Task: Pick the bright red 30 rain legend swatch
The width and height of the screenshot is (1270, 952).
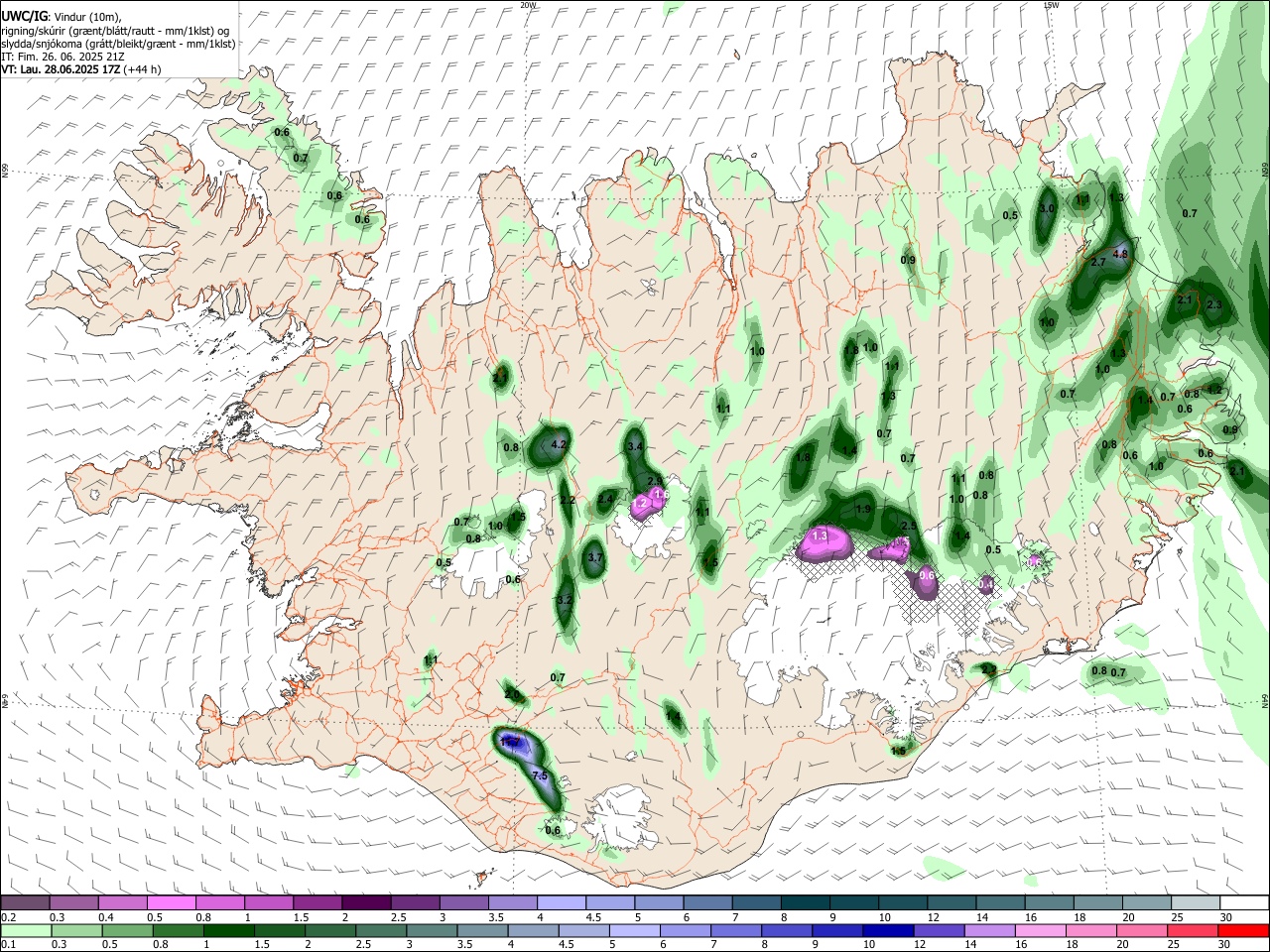Action: coord(1242,930)
